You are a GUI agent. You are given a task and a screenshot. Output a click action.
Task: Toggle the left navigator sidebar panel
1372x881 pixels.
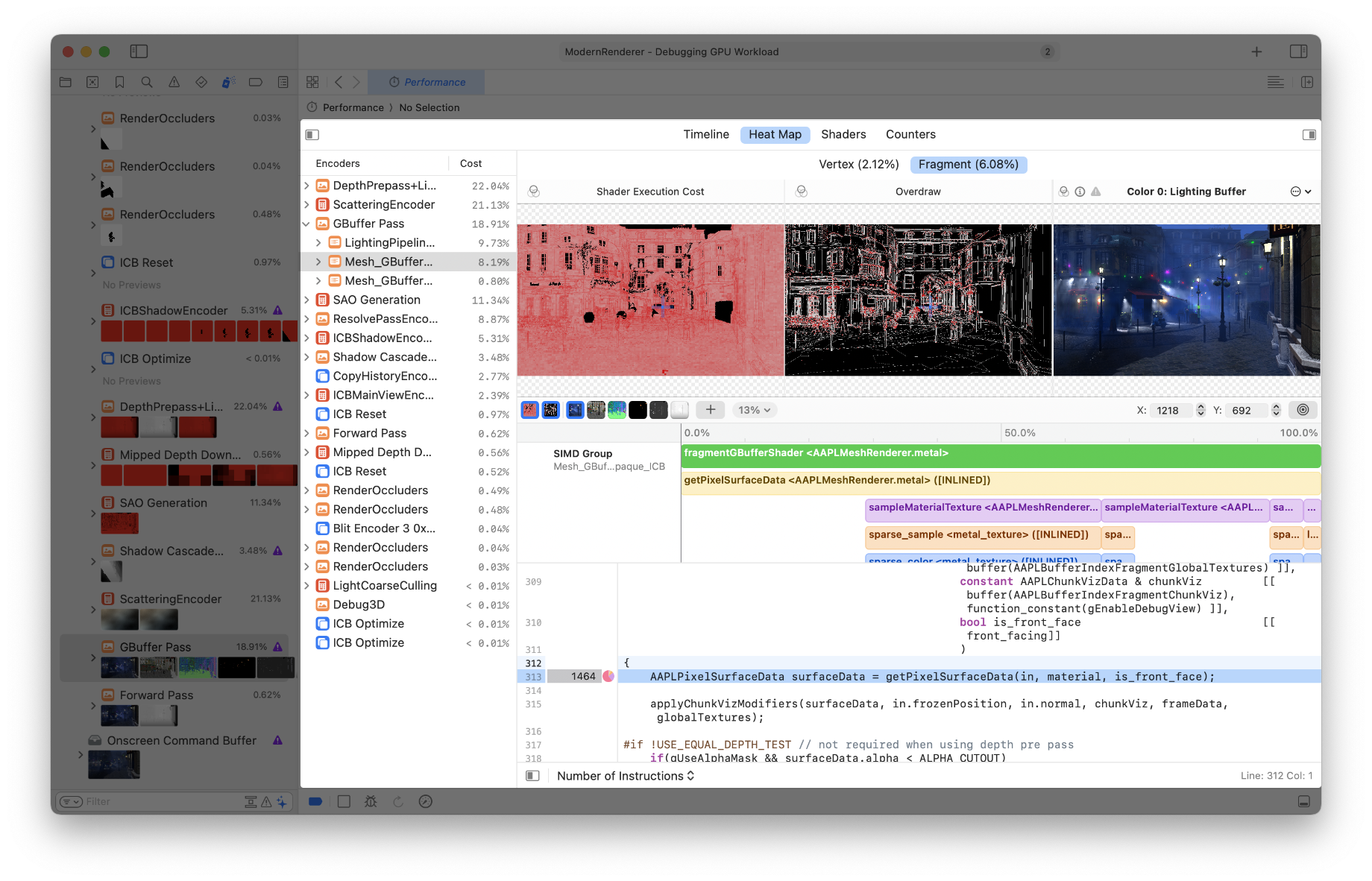[139, 51]
